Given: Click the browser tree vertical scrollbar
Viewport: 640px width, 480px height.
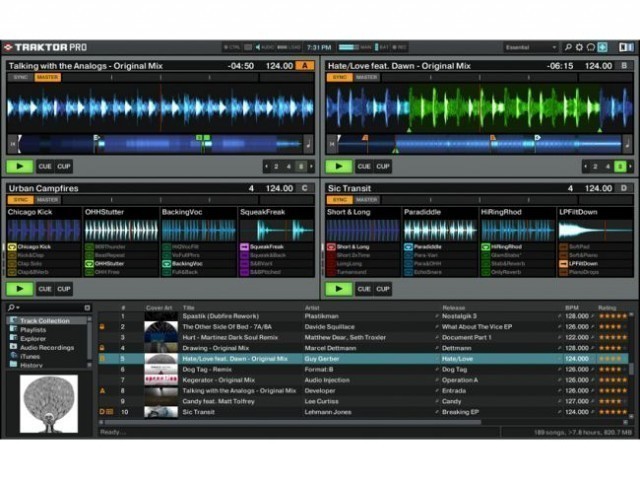Looking at the screenshot, I should 89,342.
